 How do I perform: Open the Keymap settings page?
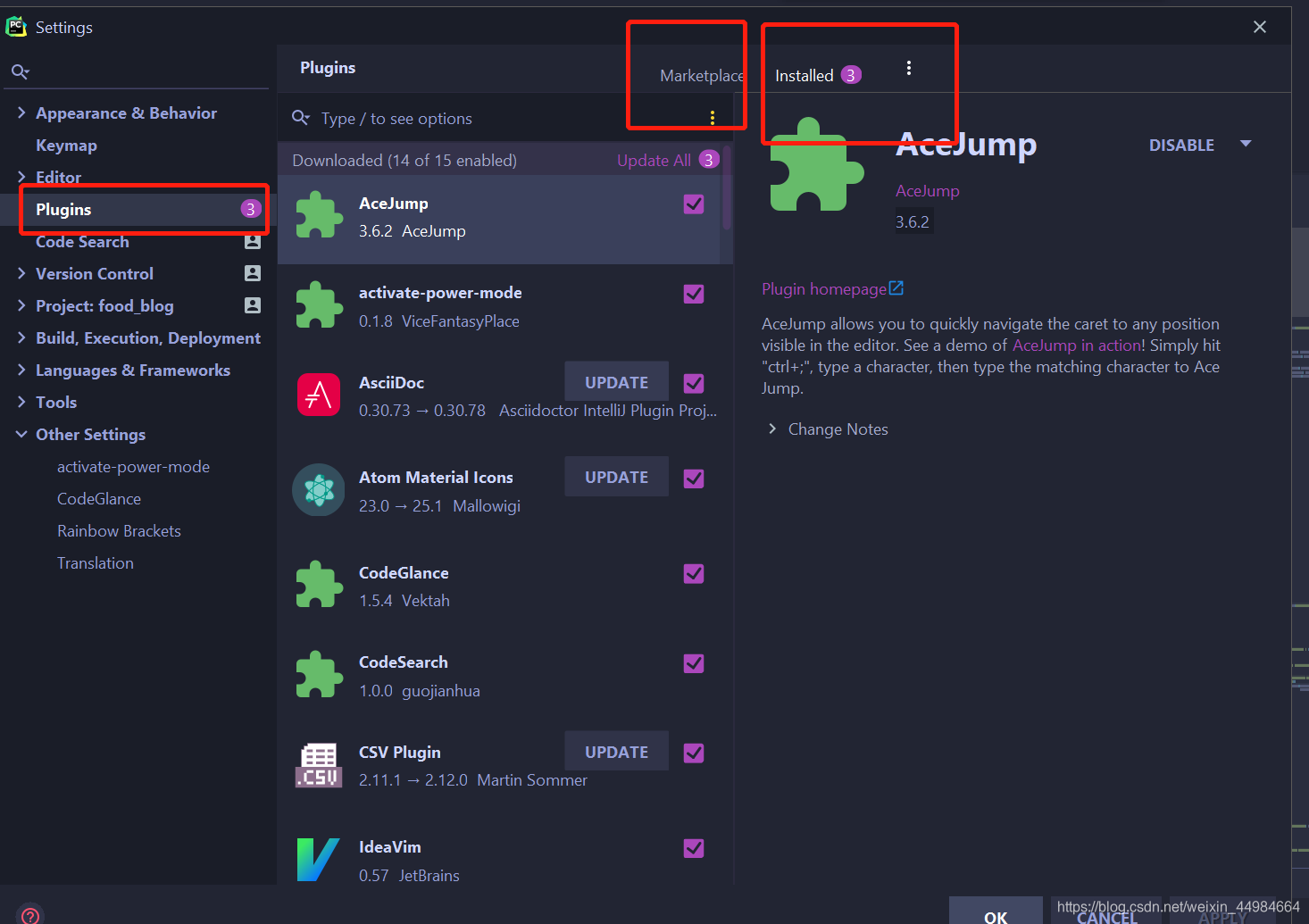point(66,145)
